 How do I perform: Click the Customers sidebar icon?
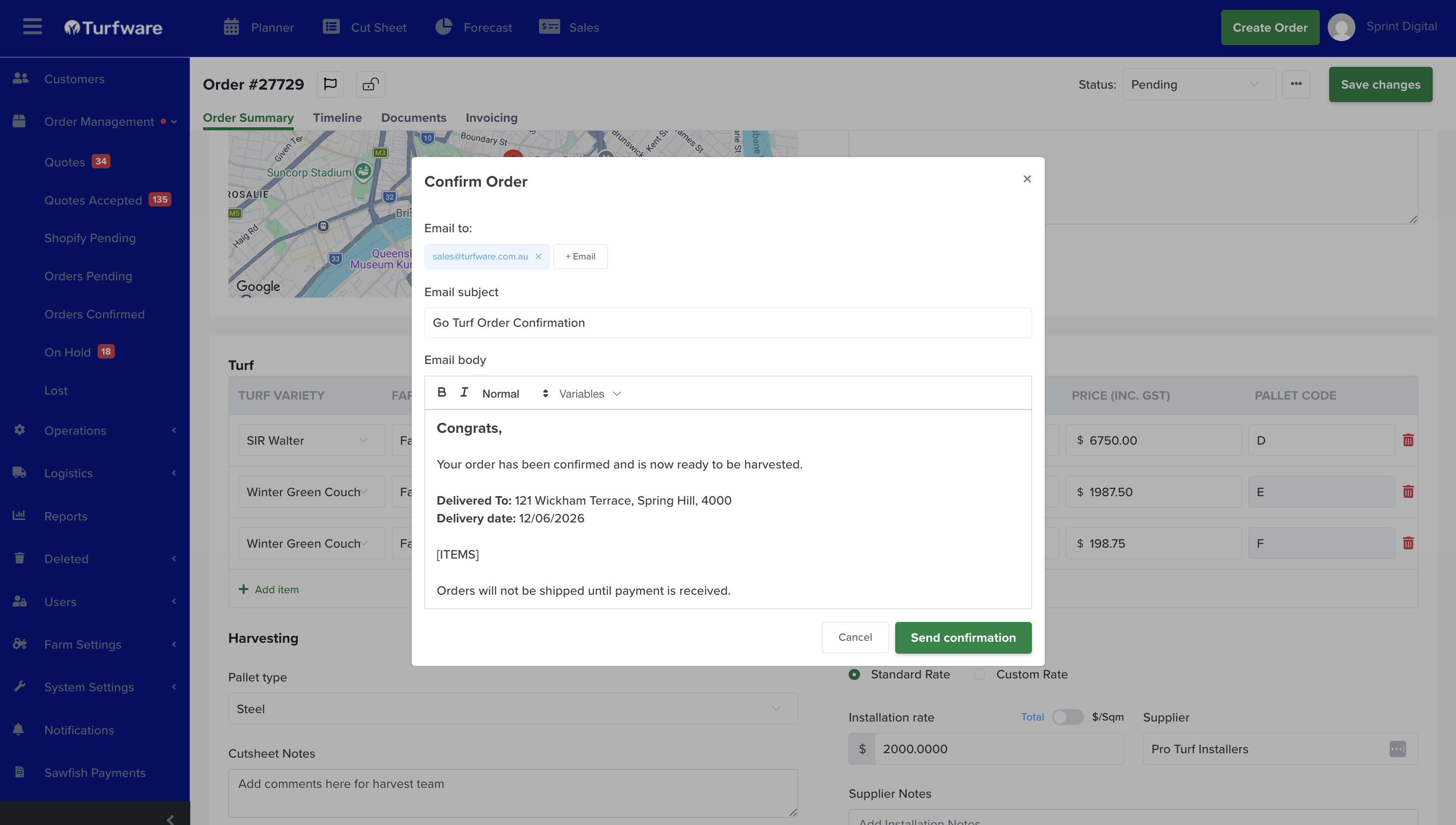pos(20,79)
